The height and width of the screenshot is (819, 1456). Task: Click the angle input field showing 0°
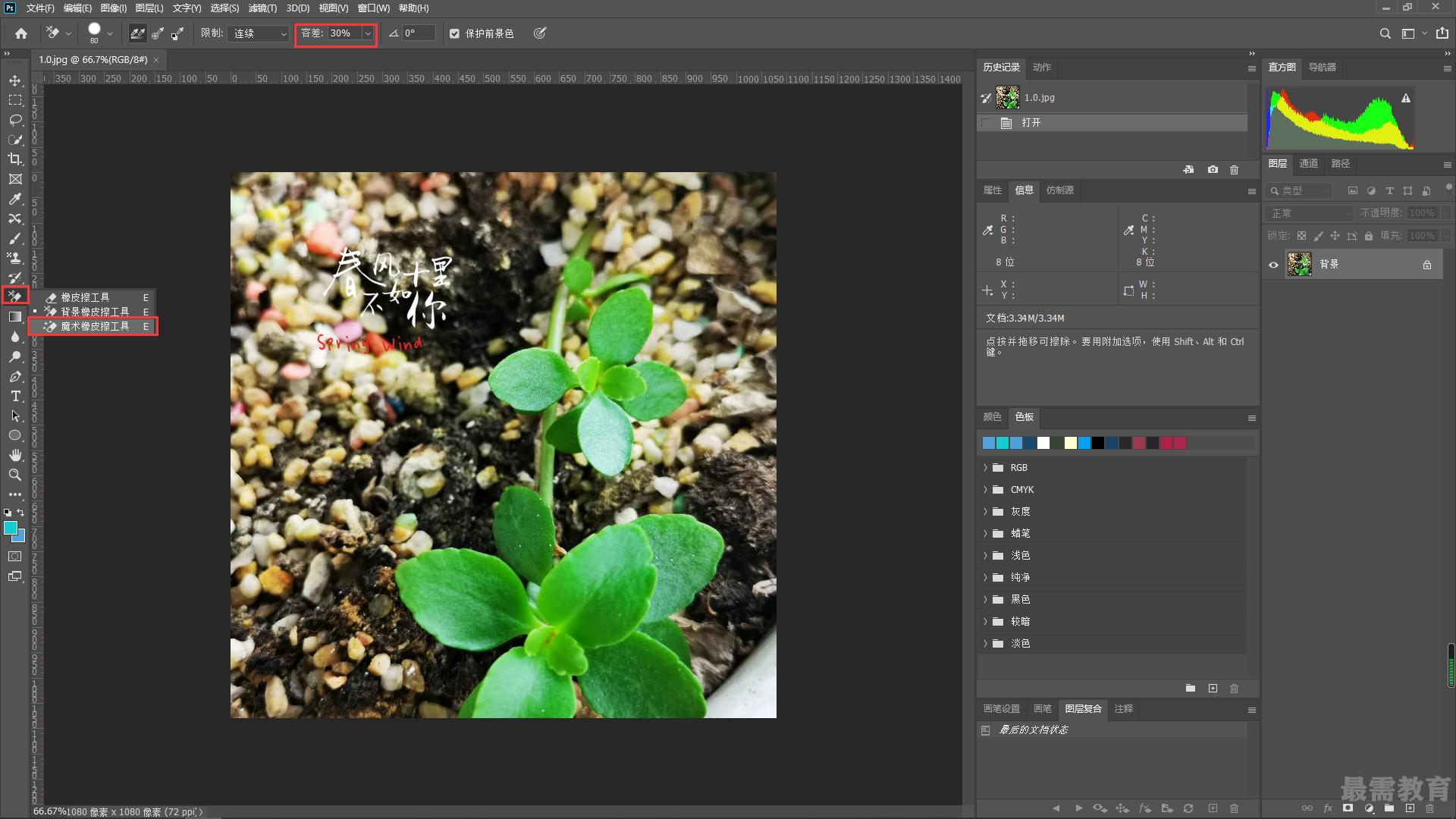point(419,33)
